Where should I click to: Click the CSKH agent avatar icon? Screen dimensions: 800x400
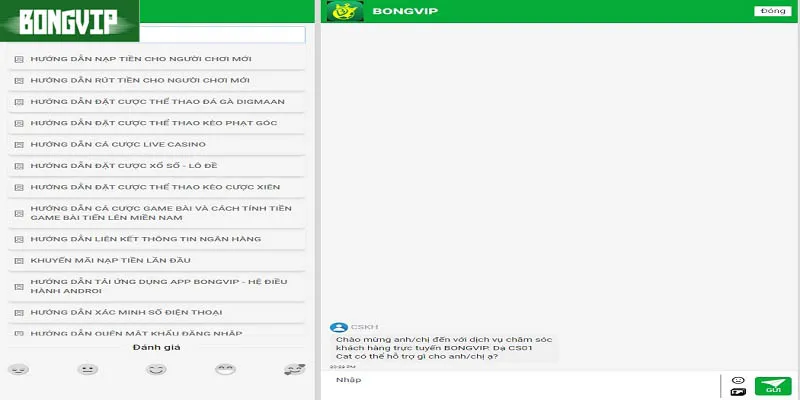coord(339,328)
